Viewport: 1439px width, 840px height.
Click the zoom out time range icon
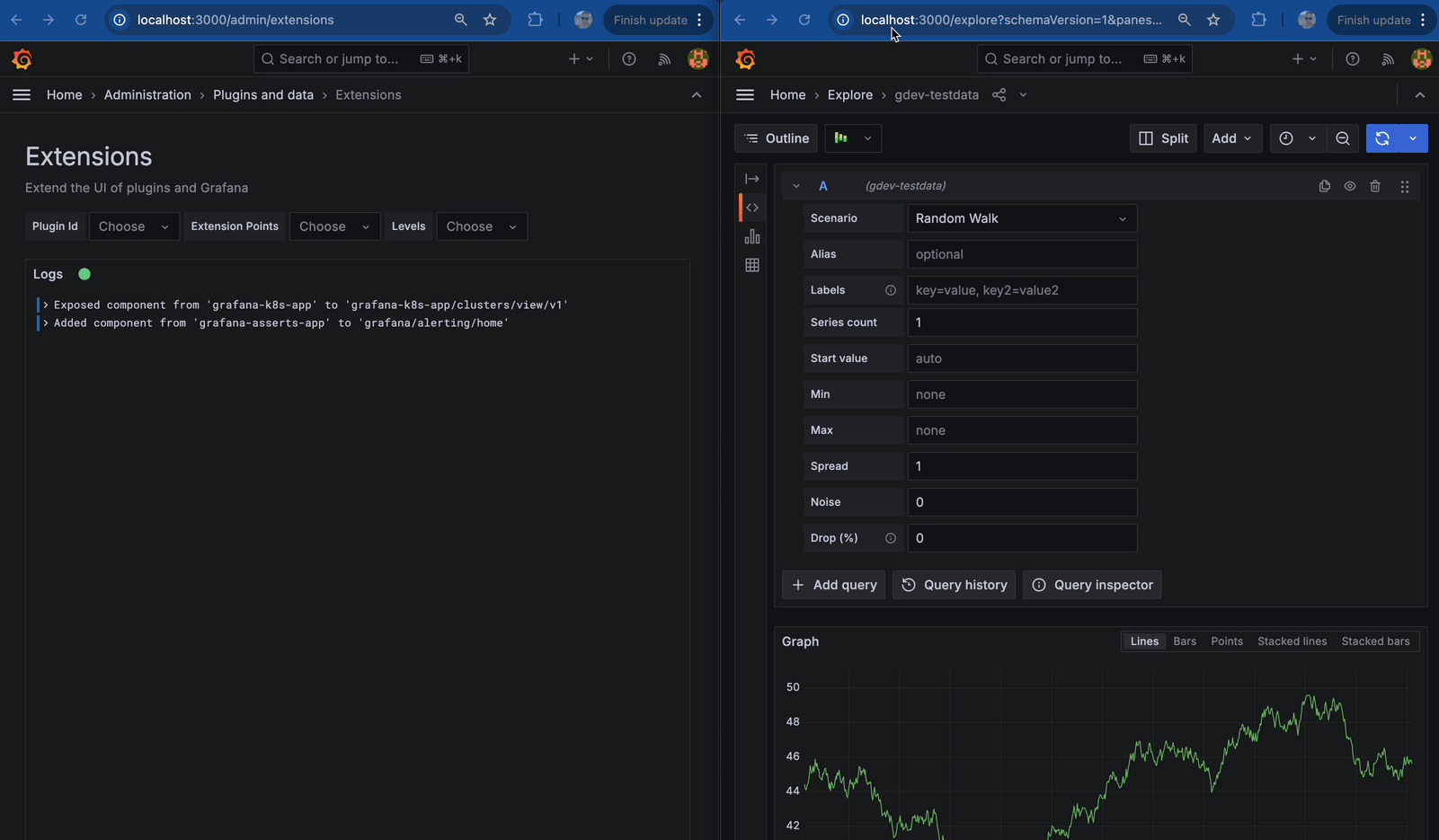(x=1342, y=138)
